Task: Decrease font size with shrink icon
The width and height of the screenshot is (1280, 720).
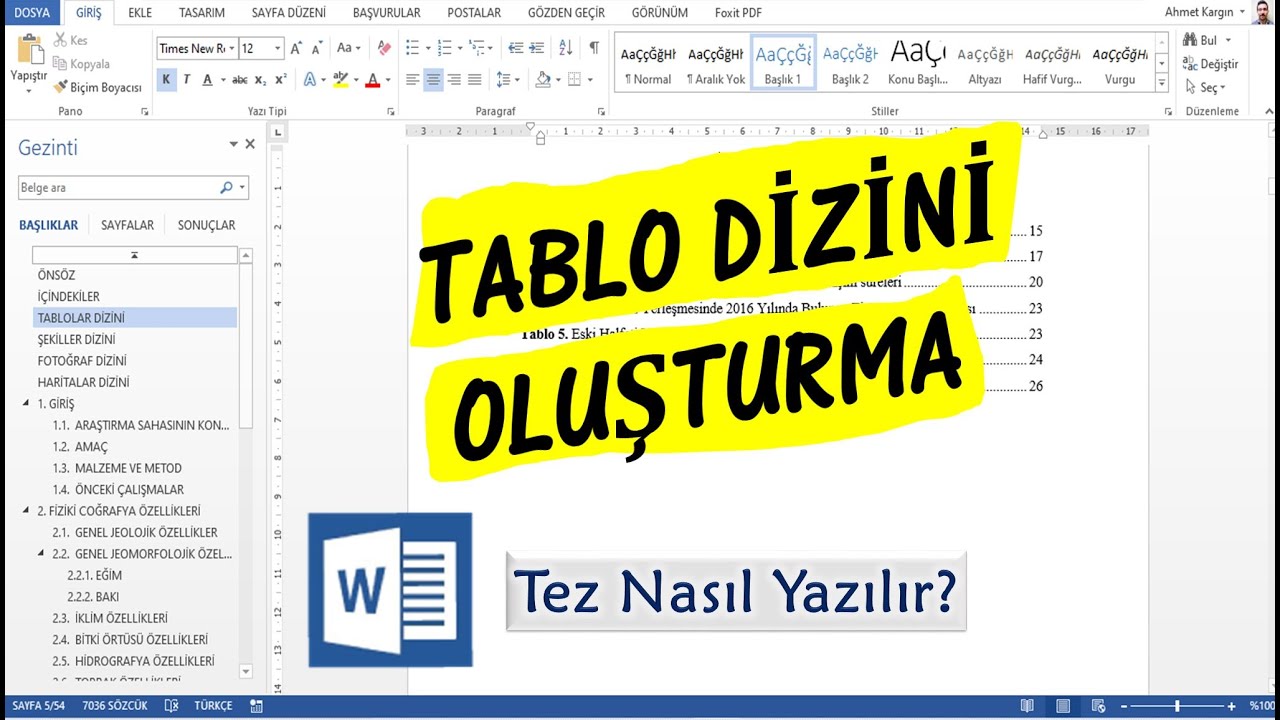Action: (x=317, y=48)
